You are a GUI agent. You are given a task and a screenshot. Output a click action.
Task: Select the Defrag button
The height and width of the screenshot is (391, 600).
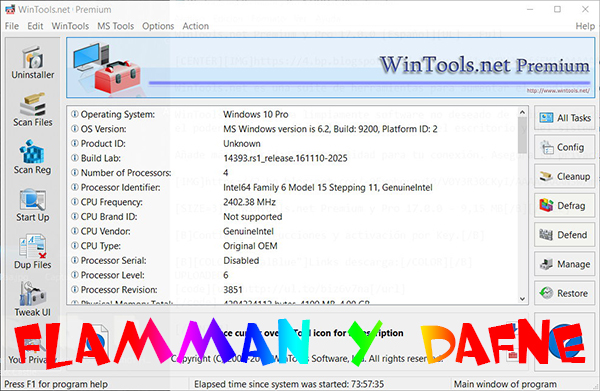pos(565,206)
